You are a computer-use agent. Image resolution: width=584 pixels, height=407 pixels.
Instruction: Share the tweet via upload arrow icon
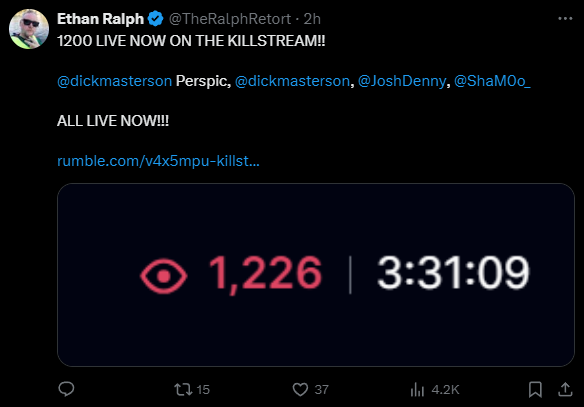click(x=565, y=389)
